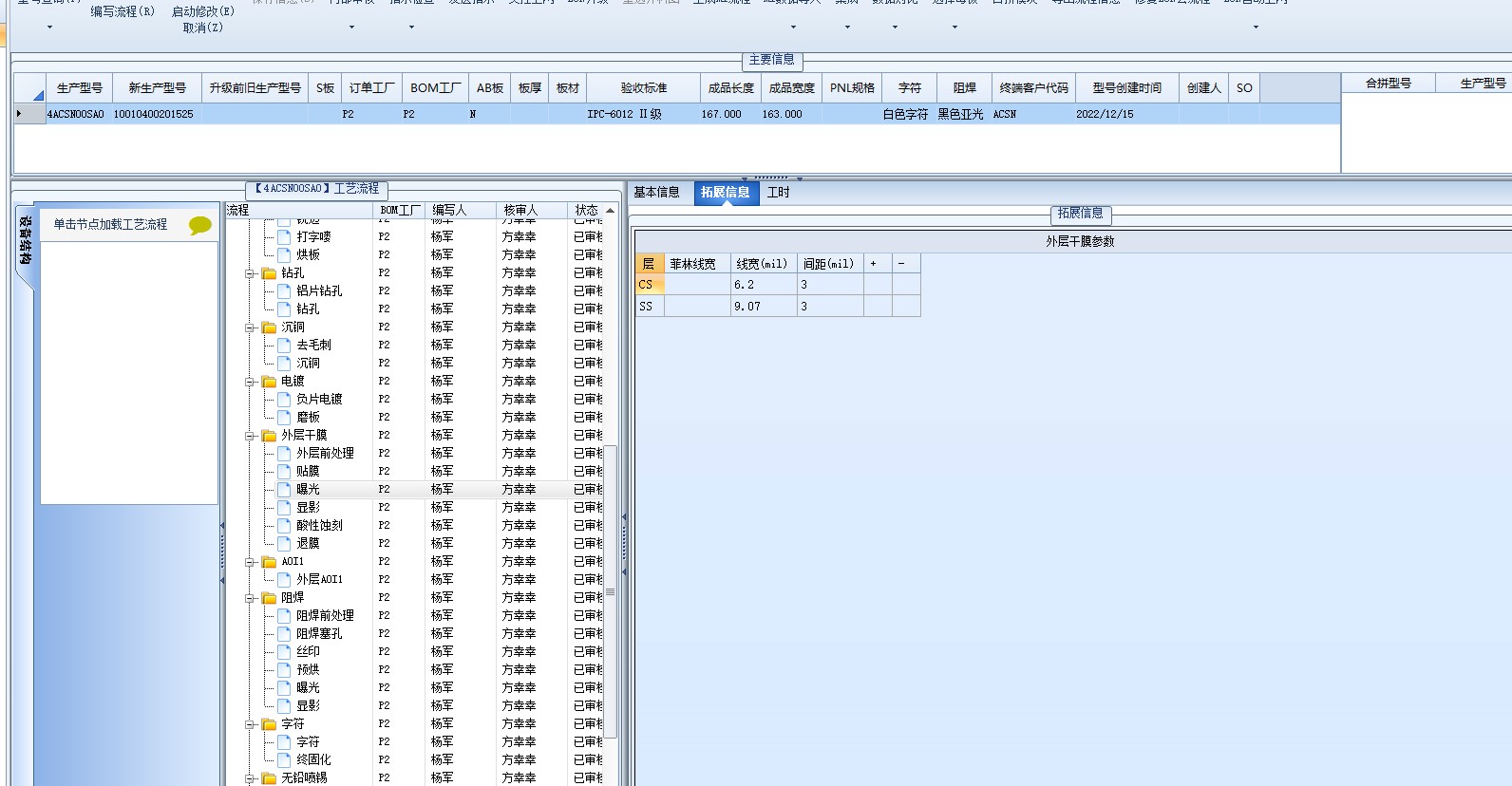Click the yellow speech bubble icon
The width and height of the screenshot is (1512, 786).
[x=199, y=226]
